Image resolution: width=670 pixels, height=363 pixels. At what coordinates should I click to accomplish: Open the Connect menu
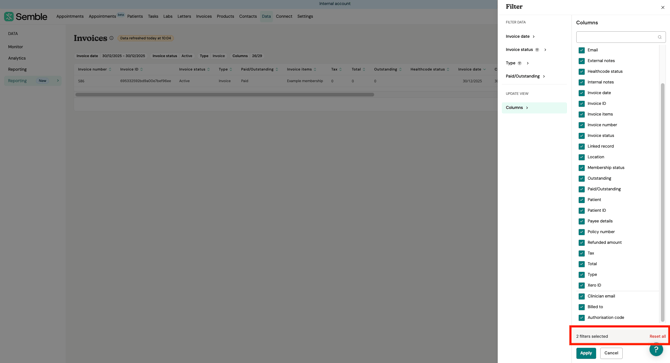point(284,16)
